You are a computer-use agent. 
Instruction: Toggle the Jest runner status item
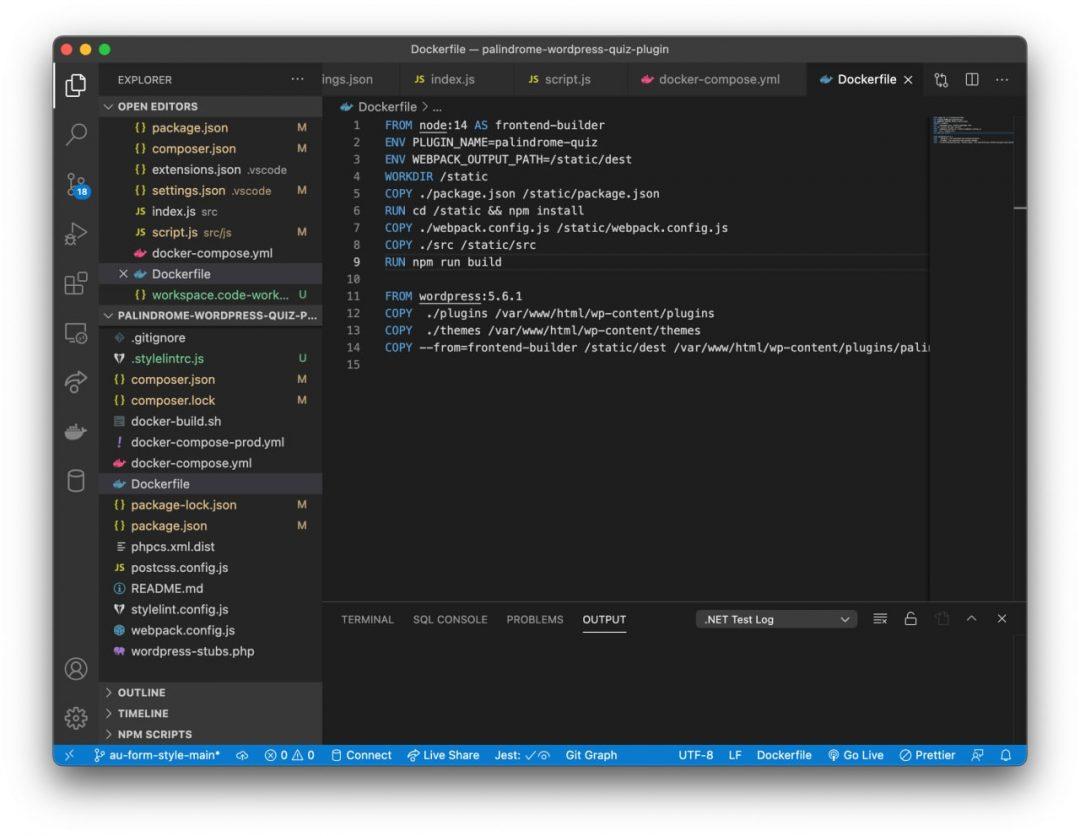point(522,755)
